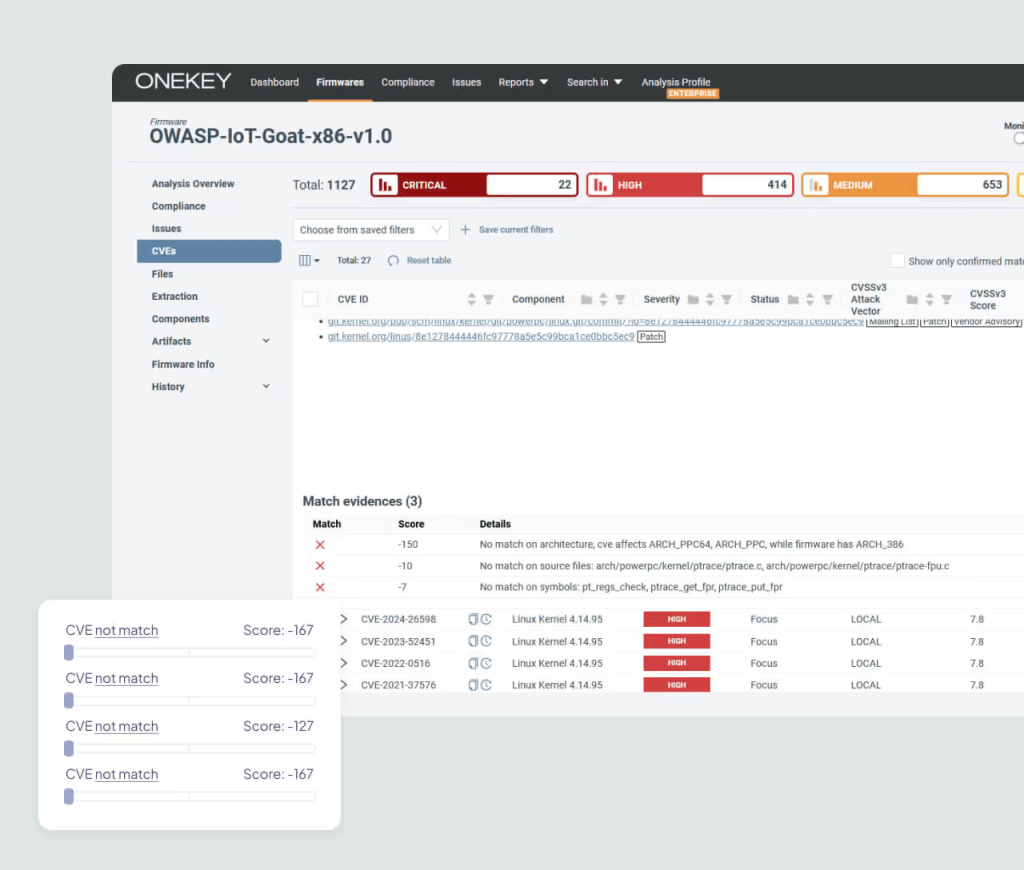This screenshot has width=1024, height=870.
Task: Open git.kernel.org/linus patch link
Action: click(x=480, y=337)
